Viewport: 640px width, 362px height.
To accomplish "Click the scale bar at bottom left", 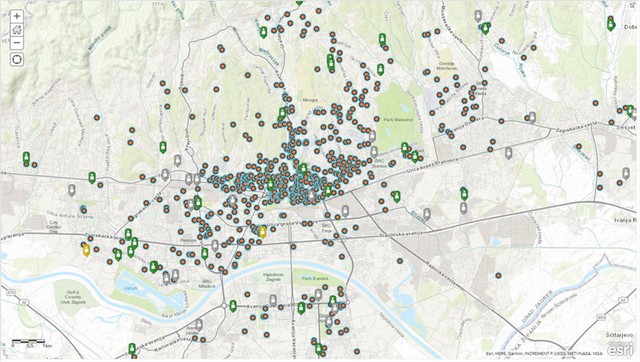I will pyautogui.click(x=28, y=342).
